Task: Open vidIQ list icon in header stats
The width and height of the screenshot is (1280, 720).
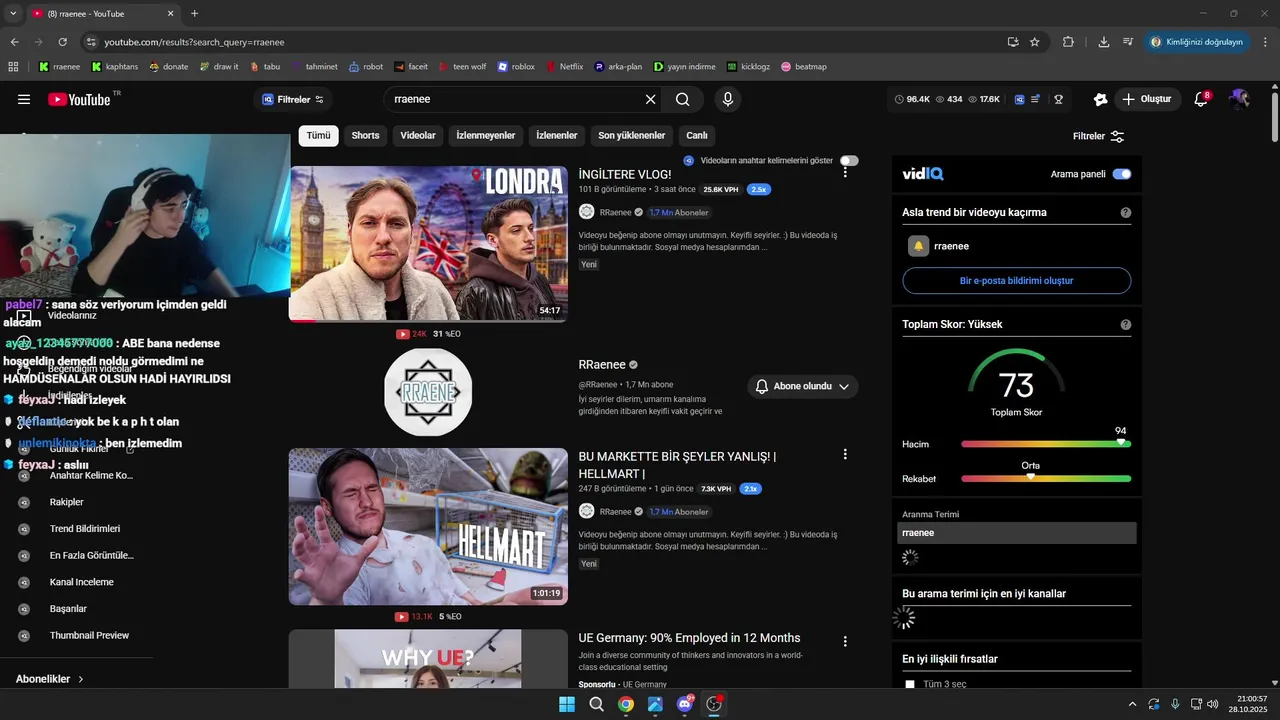Action: [x=1036, y=99]
